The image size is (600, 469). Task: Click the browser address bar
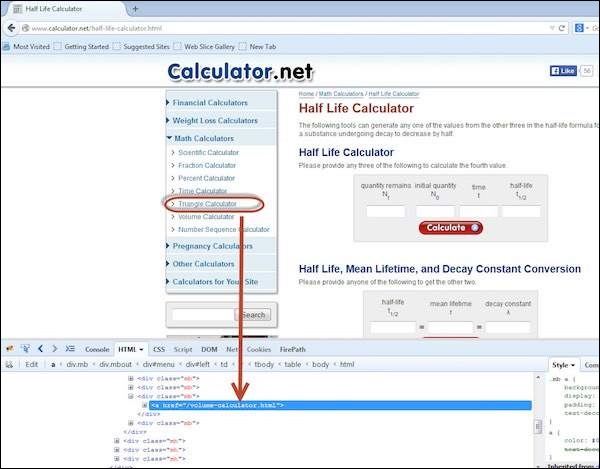[x=287, y=28]
